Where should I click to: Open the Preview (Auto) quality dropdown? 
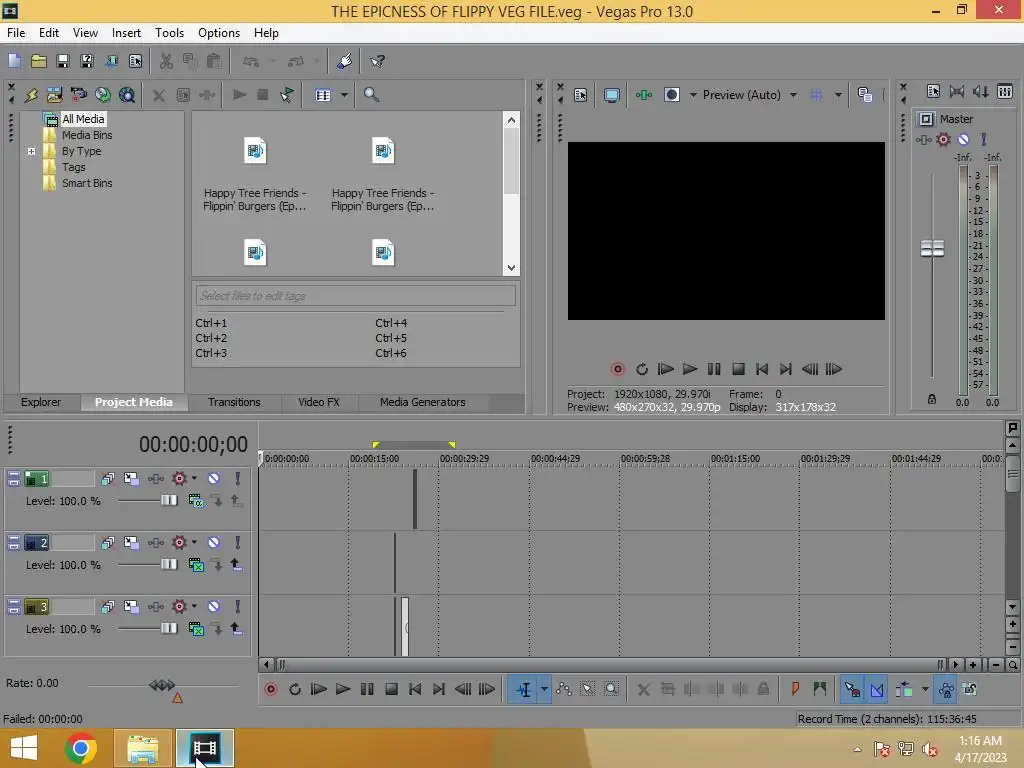pyautogui.click(x=793, y=95)
